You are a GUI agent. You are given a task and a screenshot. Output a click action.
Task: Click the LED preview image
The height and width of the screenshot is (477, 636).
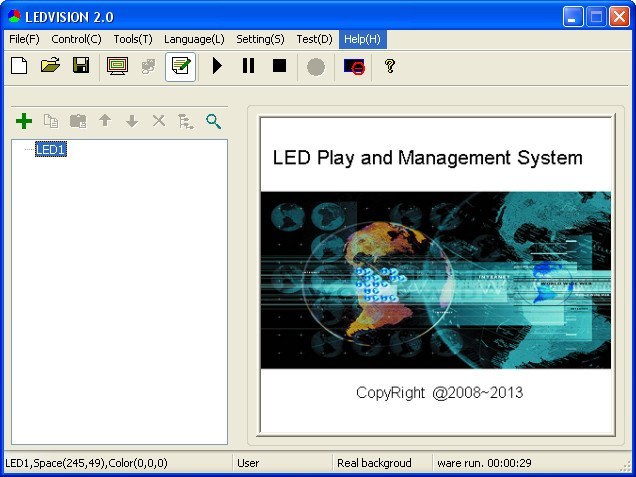tap(435, 280)
